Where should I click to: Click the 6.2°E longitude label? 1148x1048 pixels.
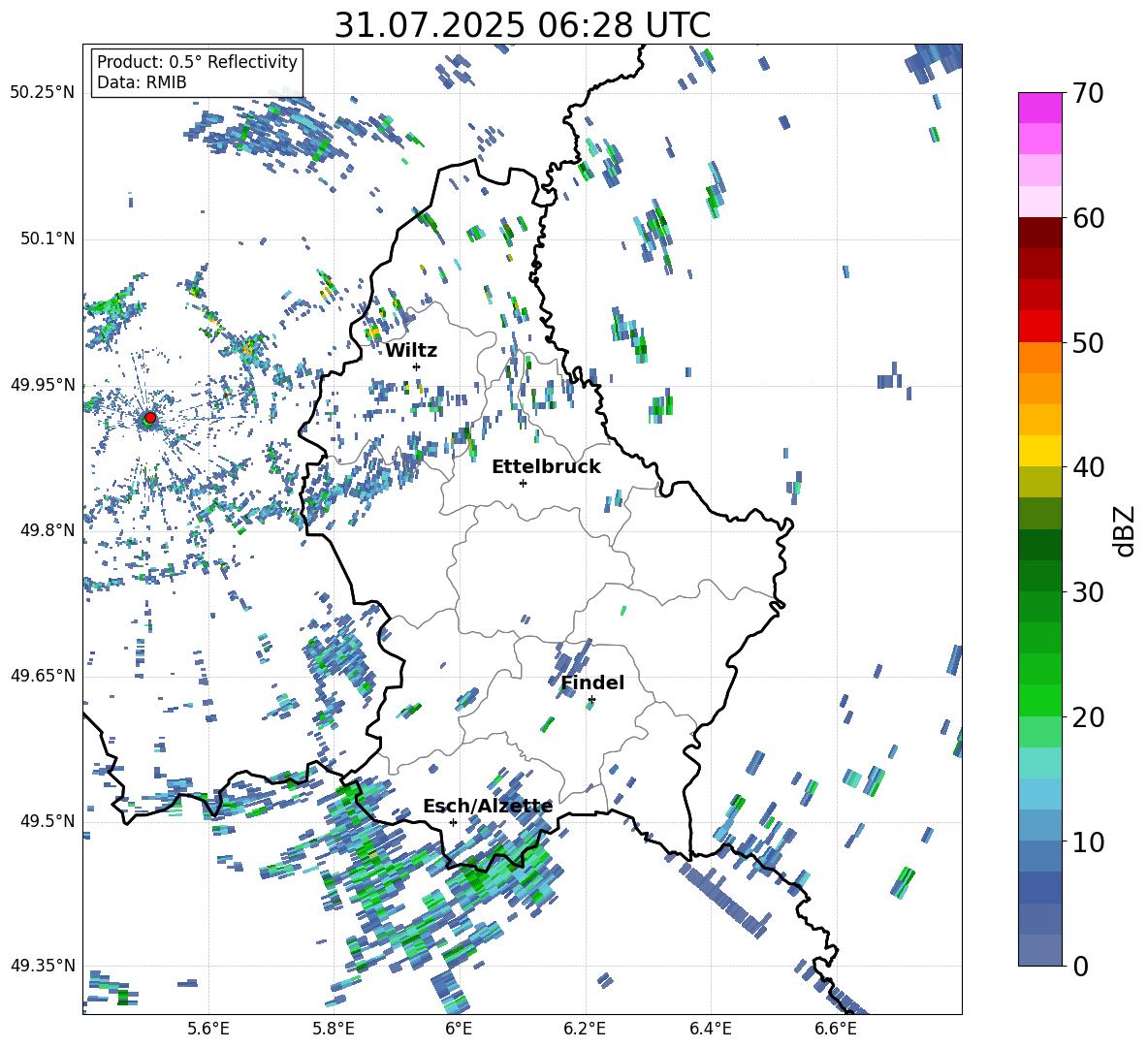(585, 1029)
